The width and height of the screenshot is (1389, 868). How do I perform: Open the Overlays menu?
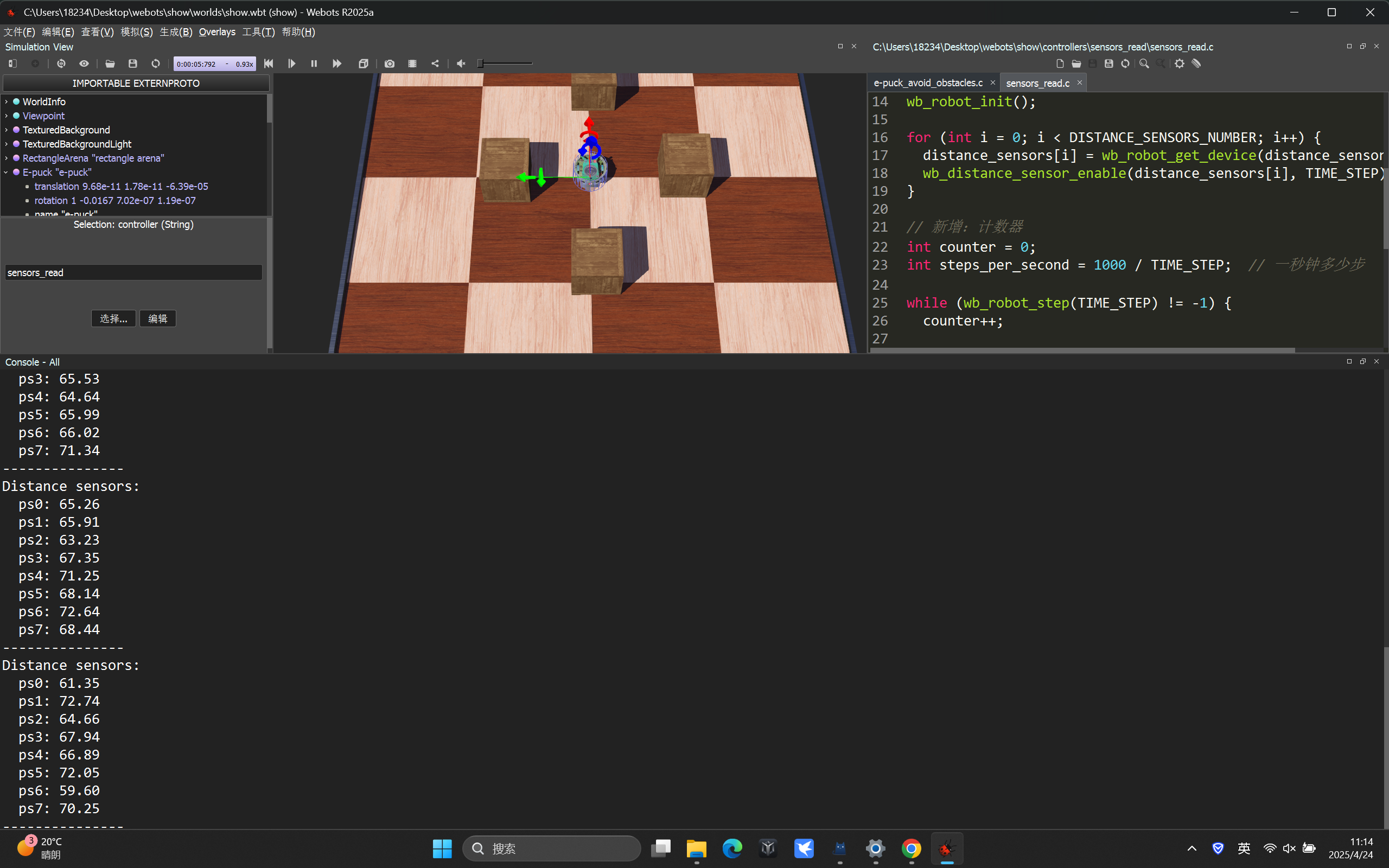point(217,32)
